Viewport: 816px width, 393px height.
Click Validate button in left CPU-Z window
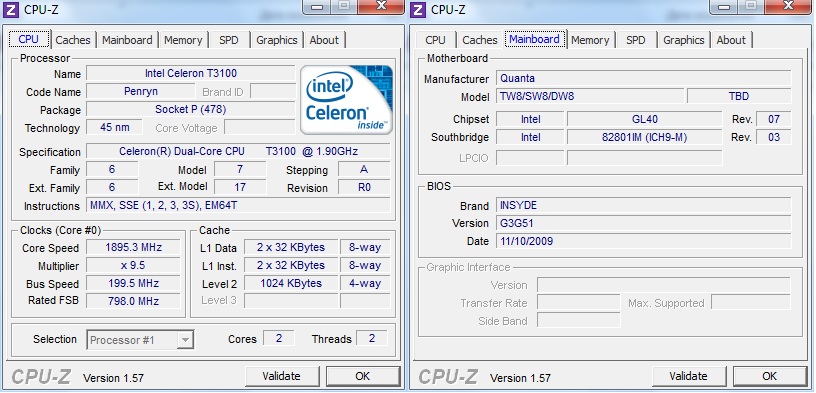pyautogui.click(x=282, y=376)
